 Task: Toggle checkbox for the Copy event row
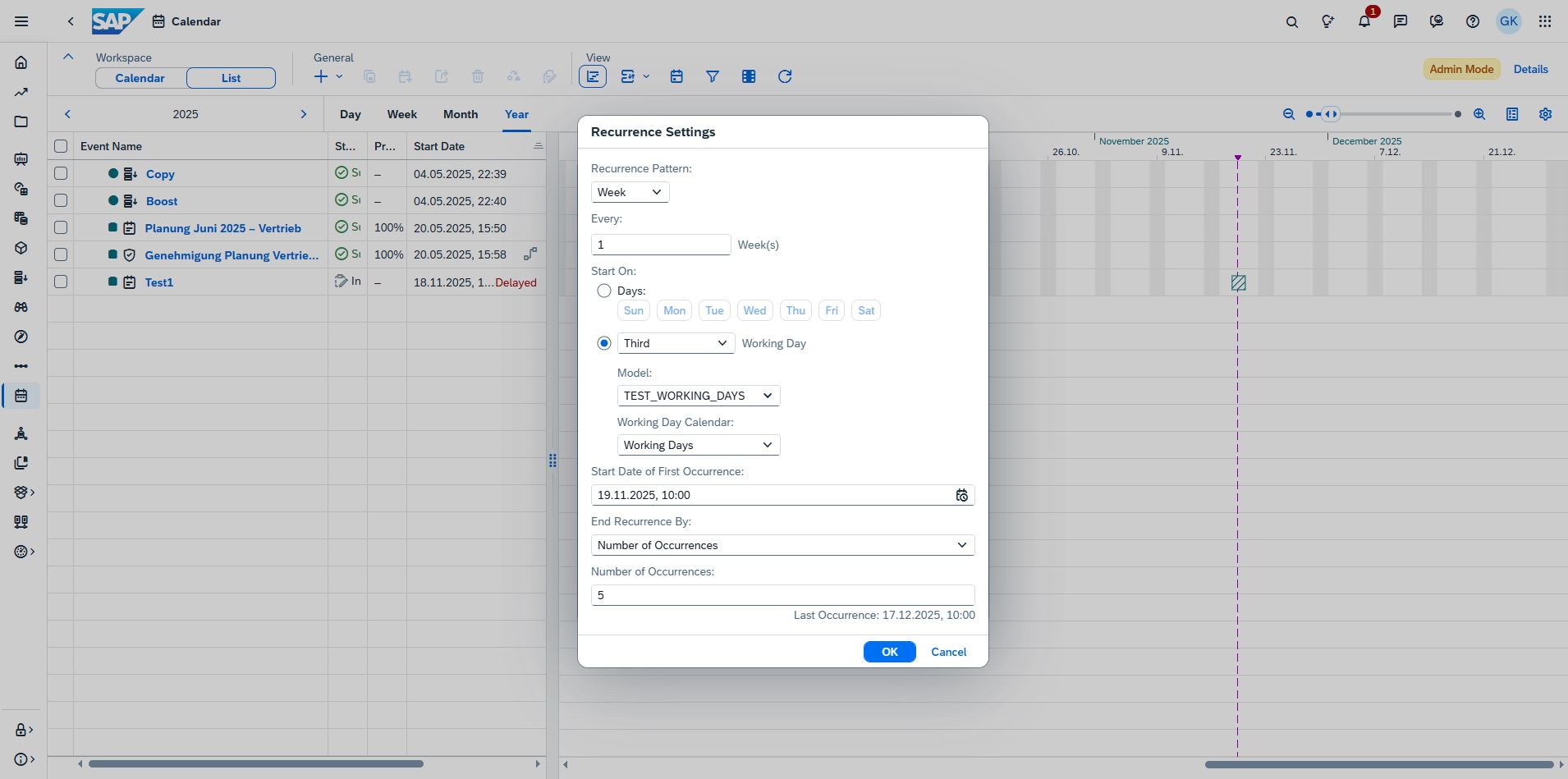pos(61,173)
